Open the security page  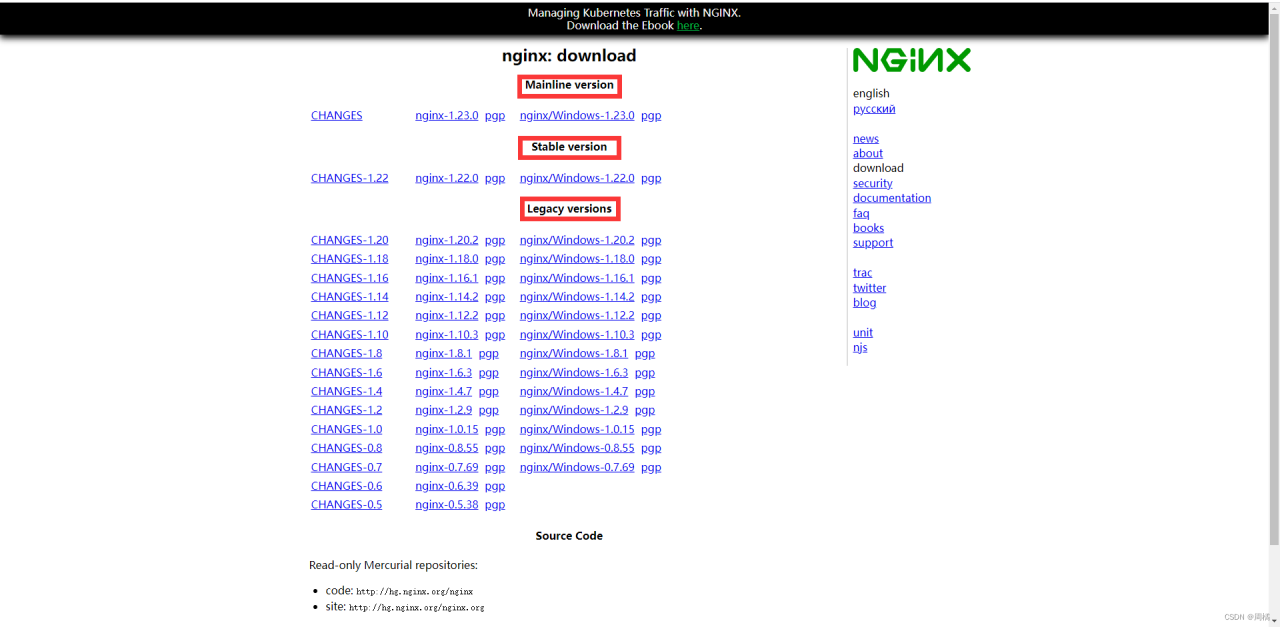(872, 183)
